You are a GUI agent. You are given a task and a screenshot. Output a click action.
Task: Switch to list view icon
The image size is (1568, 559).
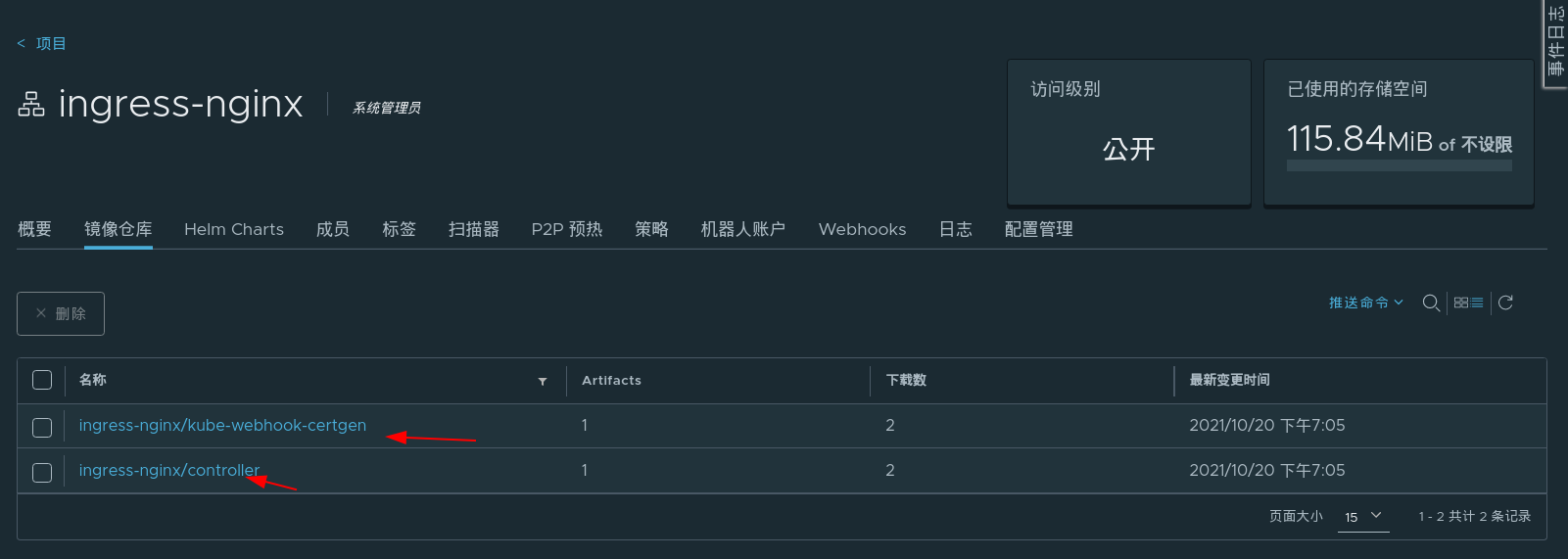pos(1477,303)
